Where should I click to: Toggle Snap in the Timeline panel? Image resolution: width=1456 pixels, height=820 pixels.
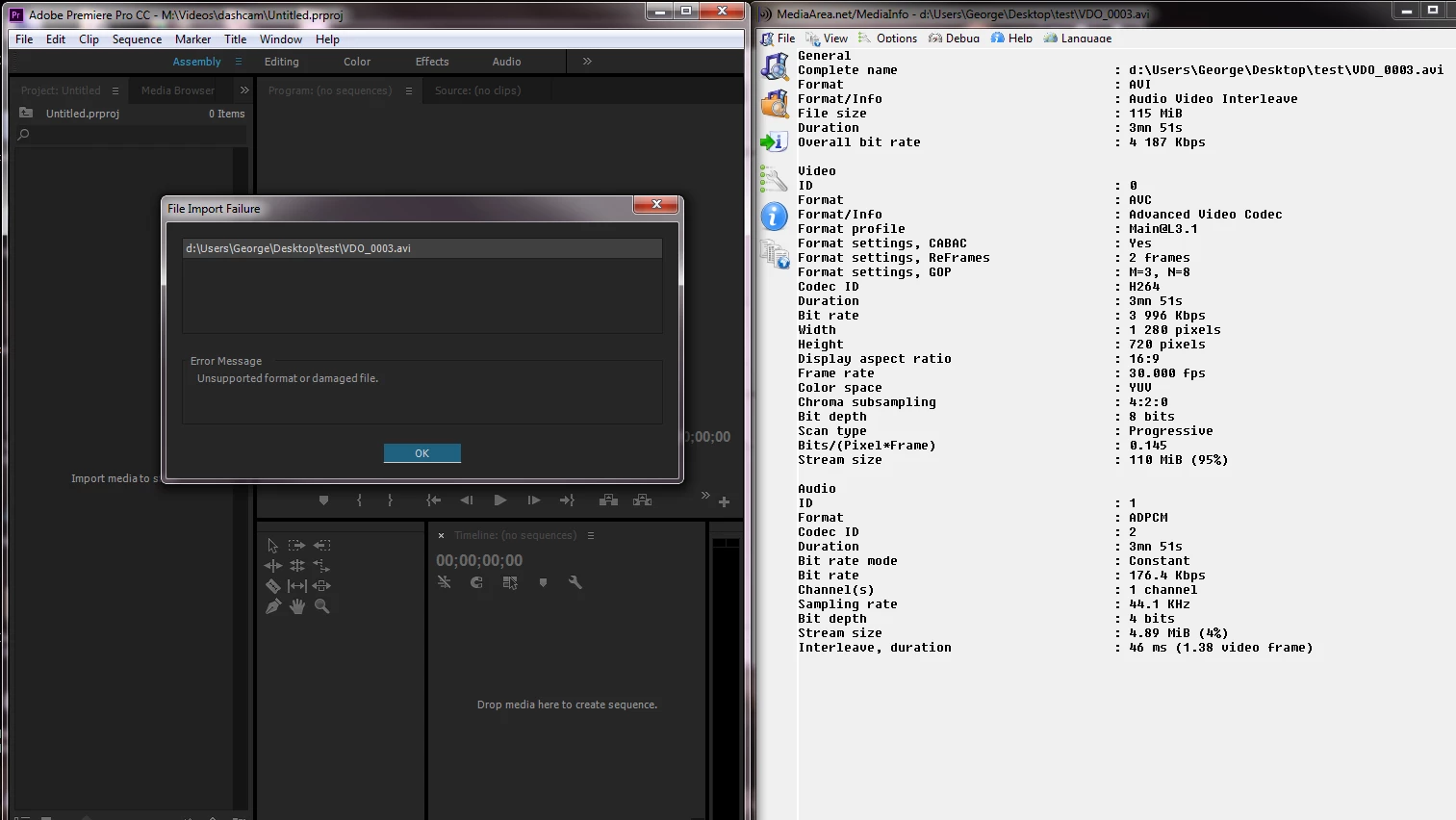[476, 582]
